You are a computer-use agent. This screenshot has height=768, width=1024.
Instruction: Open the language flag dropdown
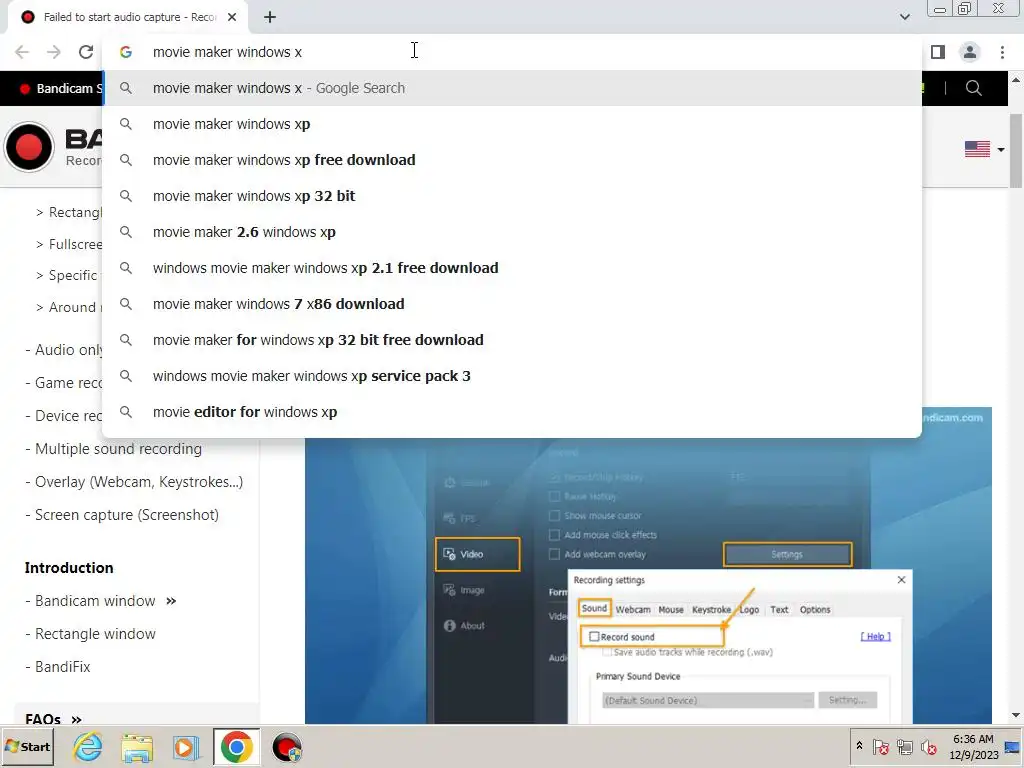pos(984,150)
